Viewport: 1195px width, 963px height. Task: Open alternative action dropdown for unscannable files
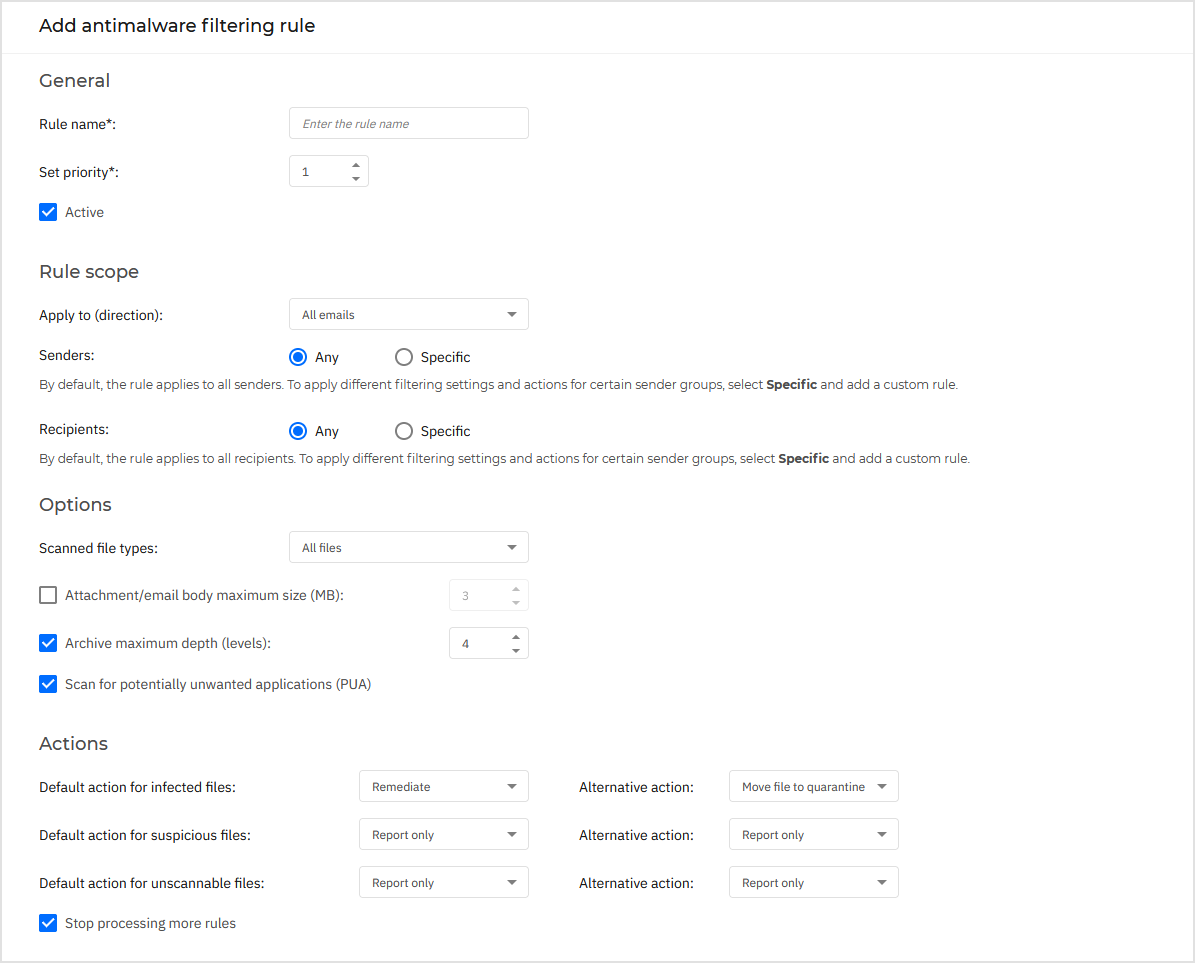coord(813,882)
